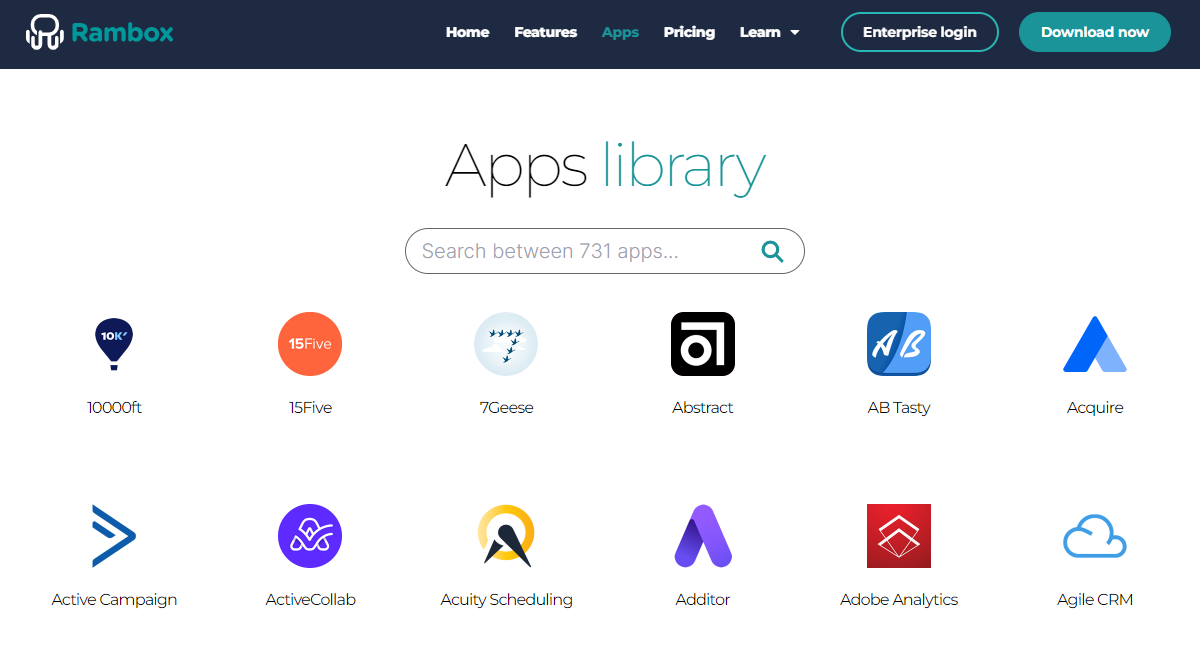Click the Acuity Scheduling label
Screen dimensions: 1200x650
pyautogui.click(x=506, y=600)
